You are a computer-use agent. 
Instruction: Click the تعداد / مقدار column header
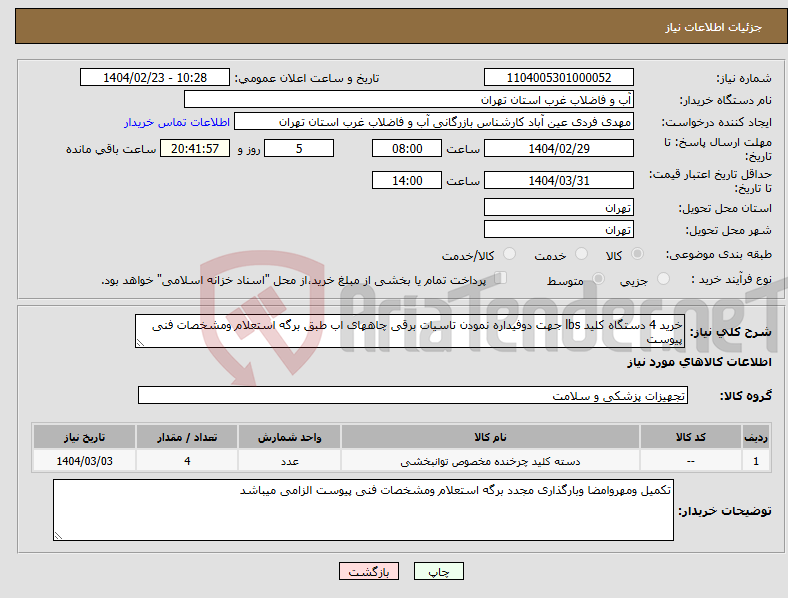click(187, 437)
